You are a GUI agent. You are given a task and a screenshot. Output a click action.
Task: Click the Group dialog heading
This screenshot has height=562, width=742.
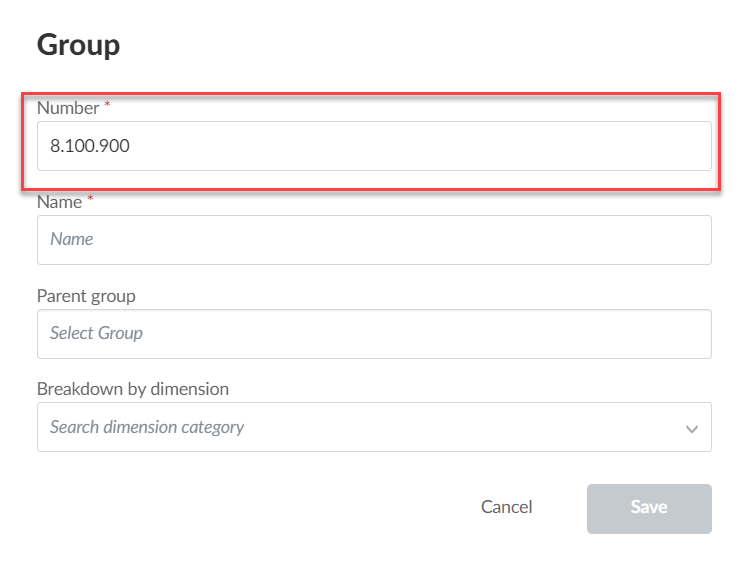point(79,45)
